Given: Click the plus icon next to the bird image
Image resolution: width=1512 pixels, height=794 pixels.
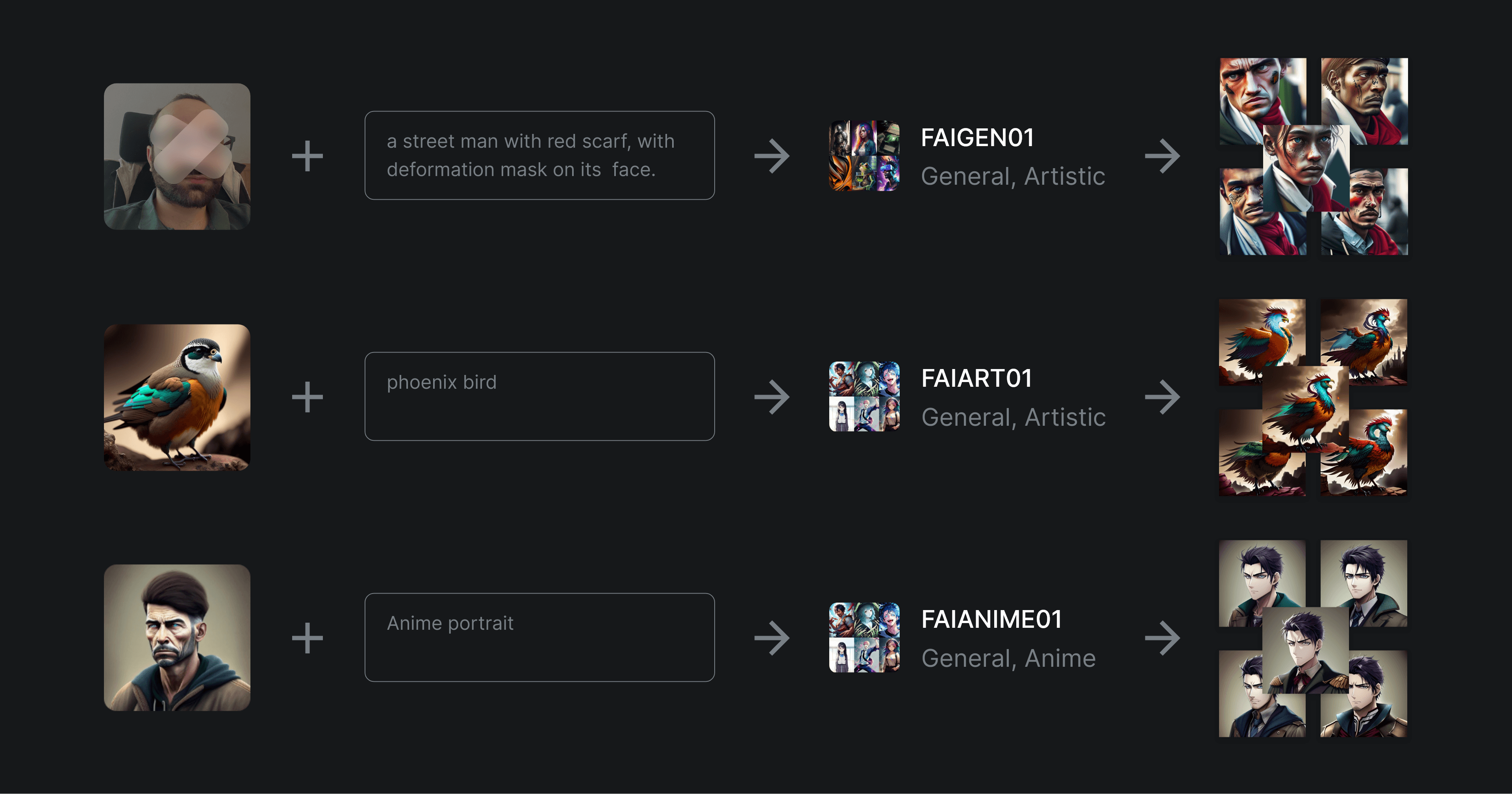Looking at the screenshot, I should [x=308, y=397].
